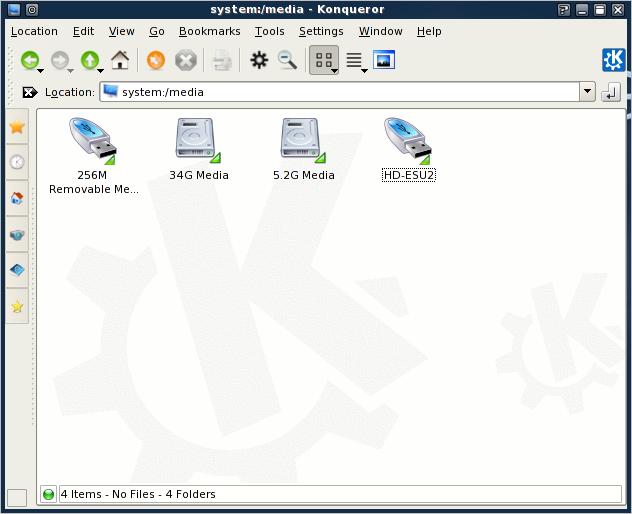Open the Network sidebar tab
This screenshot has width=632, height=514.
coord(17,234)
